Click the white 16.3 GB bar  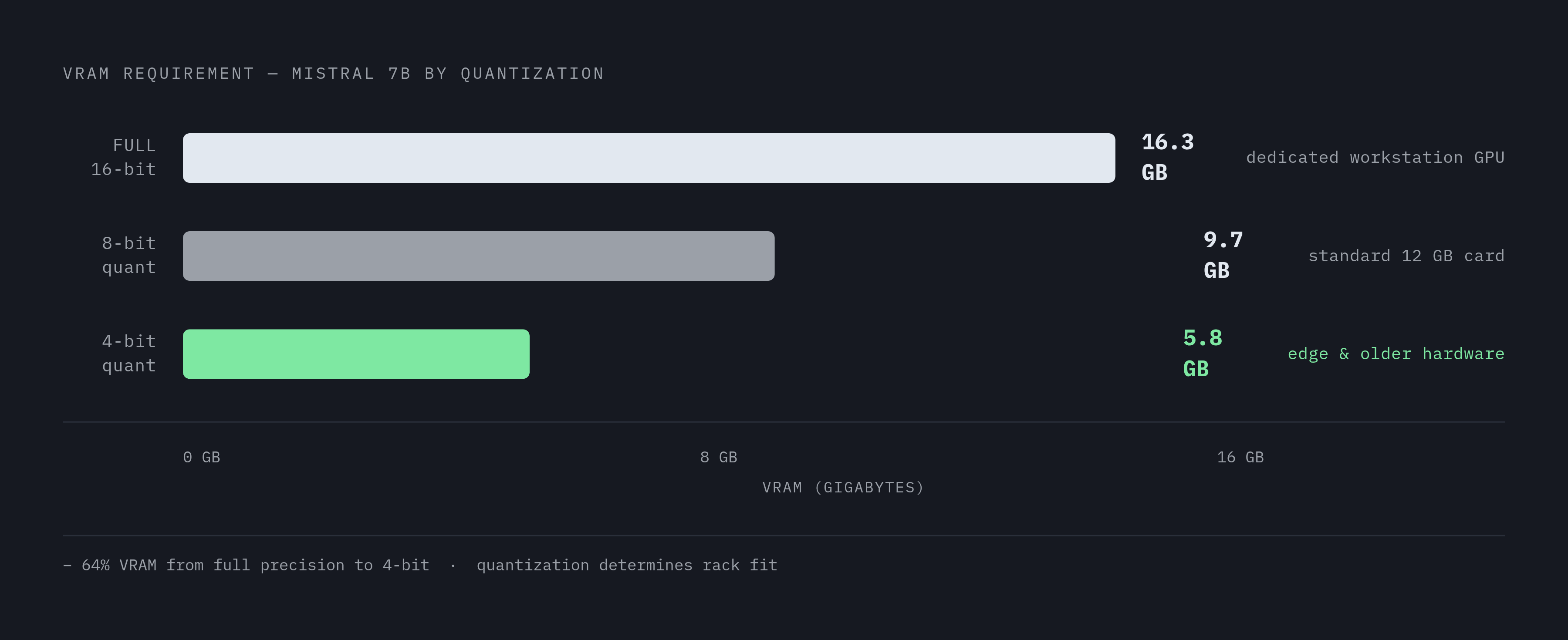(649, 158)
